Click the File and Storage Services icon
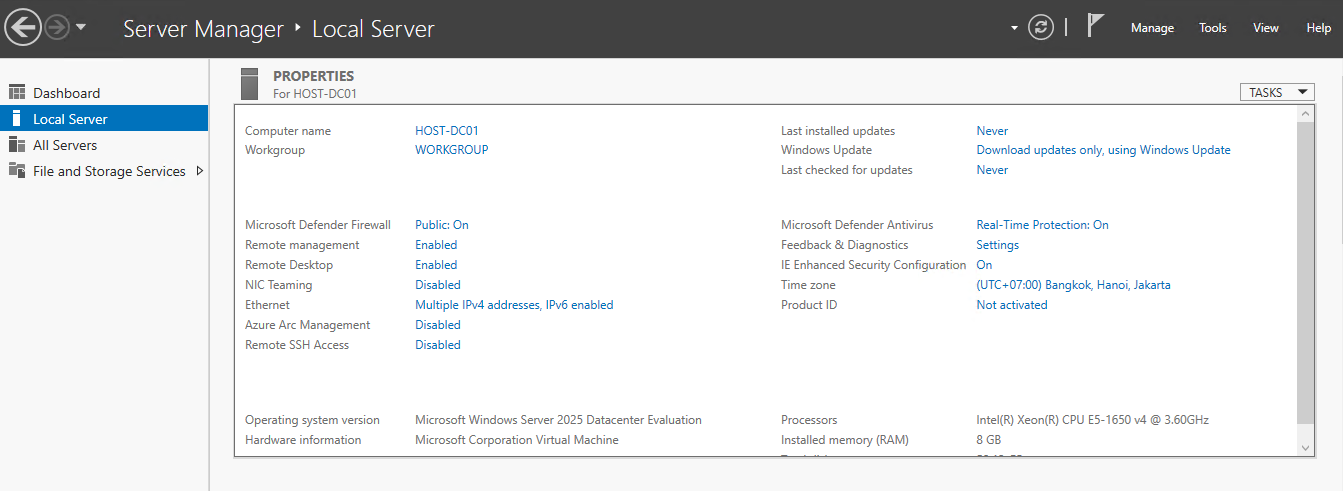Screen dimensions: 1343x491 [x=17, y=171]
